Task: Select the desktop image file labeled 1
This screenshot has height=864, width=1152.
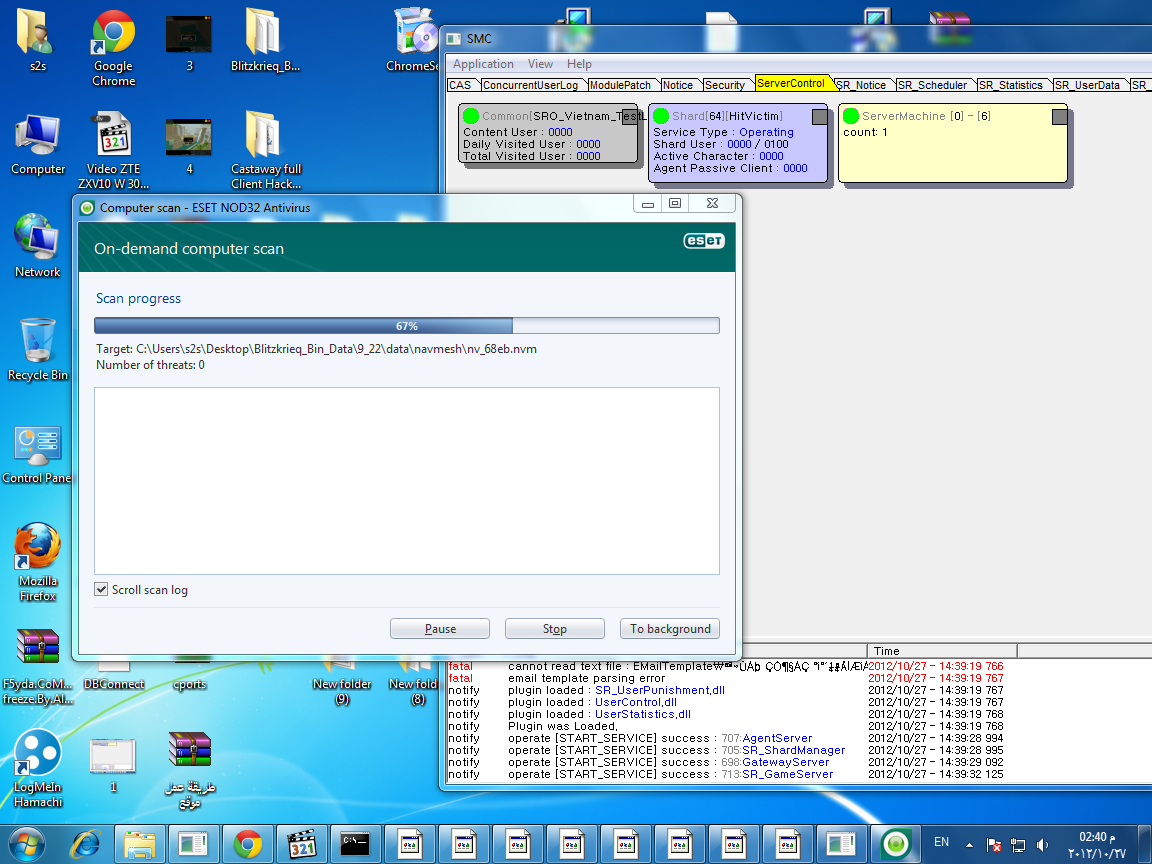Action: [x=112, y=764]
